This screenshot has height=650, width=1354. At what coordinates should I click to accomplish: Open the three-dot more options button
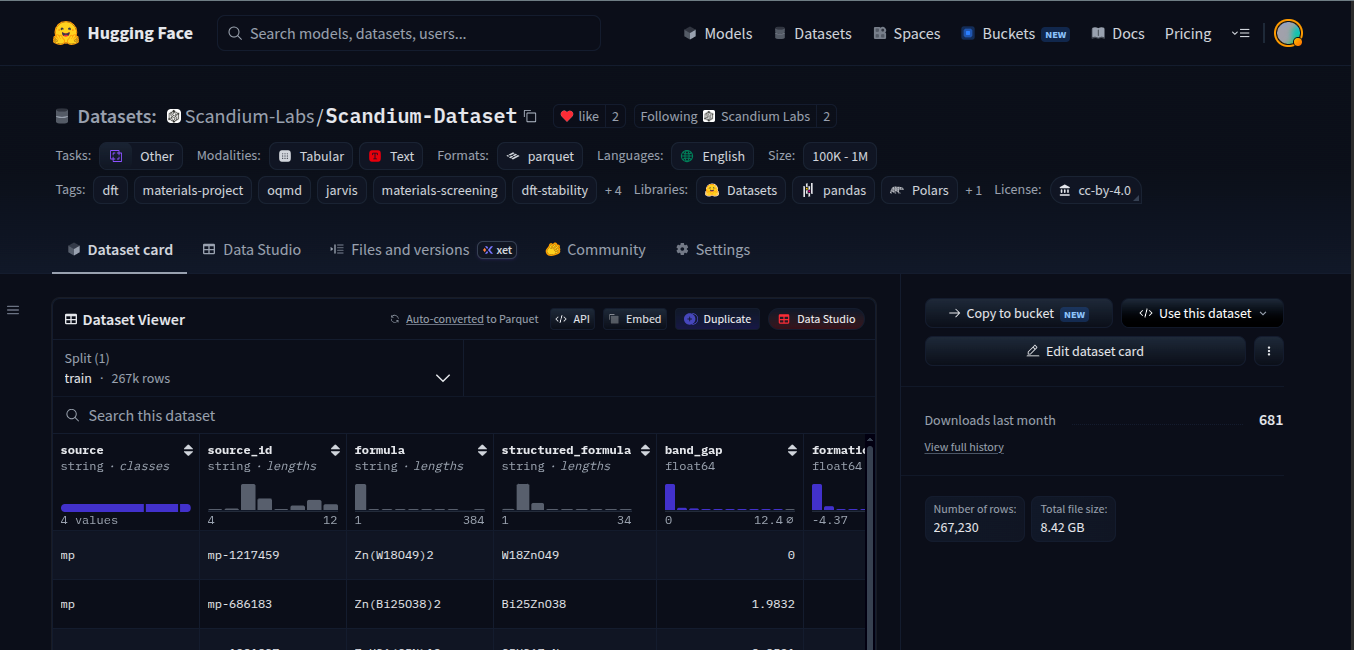click(1268, 351)
